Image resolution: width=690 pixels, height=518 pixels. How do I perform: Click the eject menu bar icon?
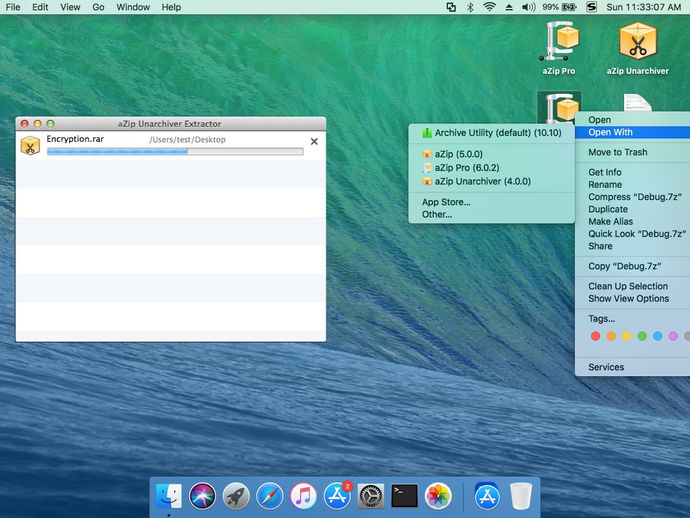pyautogui.click(x=509, y=7)
